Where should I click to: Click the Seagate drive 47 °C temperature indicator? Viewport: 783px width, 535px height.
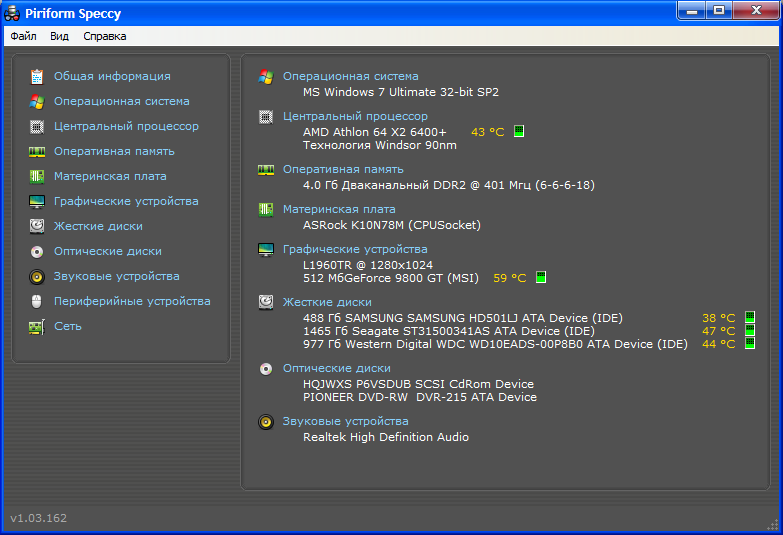(749, 331)
